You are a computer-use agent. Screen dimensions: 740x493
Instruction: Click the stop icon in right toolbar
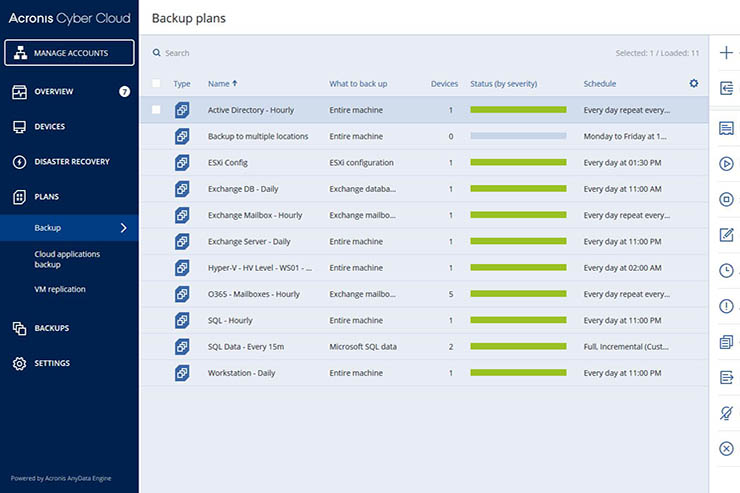[726, 199]
